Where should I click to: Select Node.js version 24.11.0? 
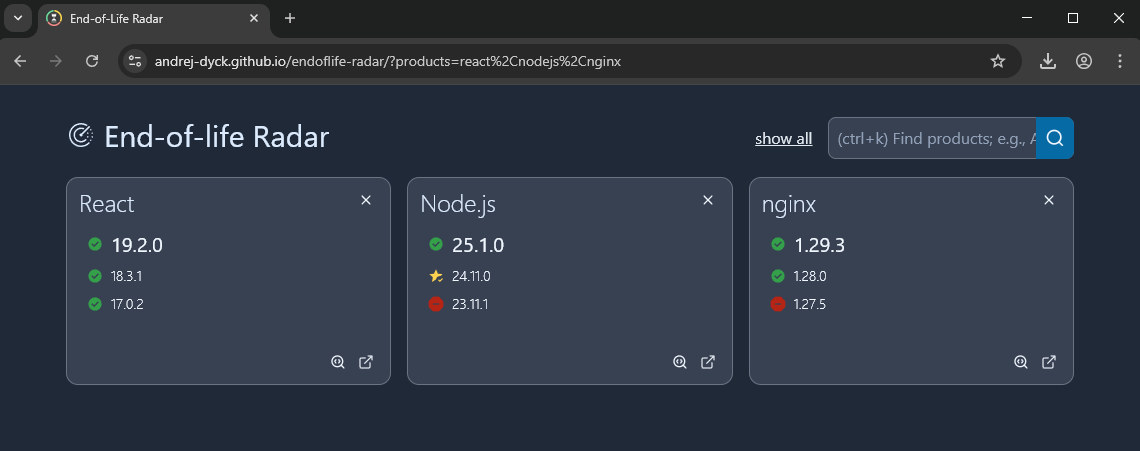pyautogui.click(x=471, y=276)
